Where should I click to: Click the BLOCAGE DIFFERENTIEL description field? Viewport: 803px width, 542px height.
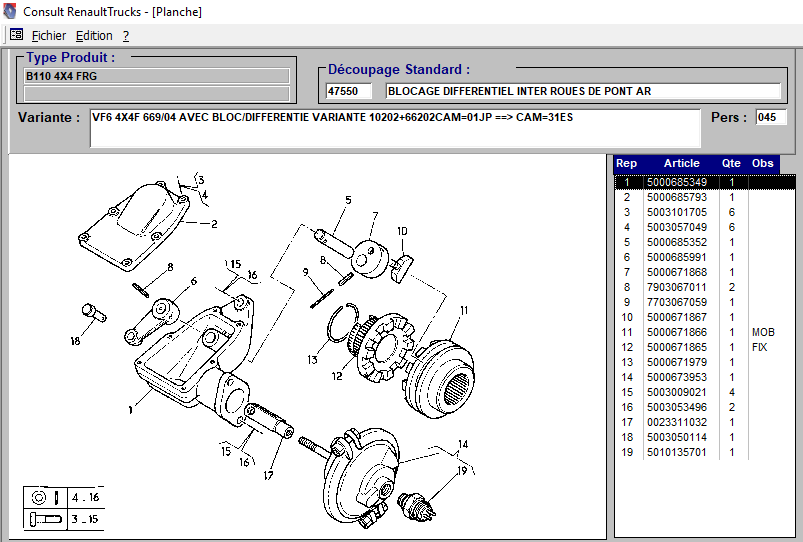(x=584, y=91)
